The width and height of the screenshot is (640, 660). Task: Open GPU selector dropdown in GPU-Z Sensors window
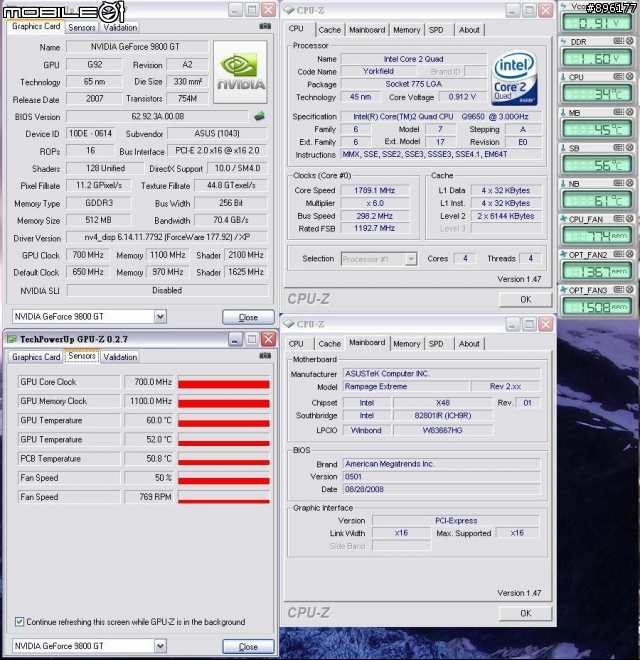pos(160,646)
